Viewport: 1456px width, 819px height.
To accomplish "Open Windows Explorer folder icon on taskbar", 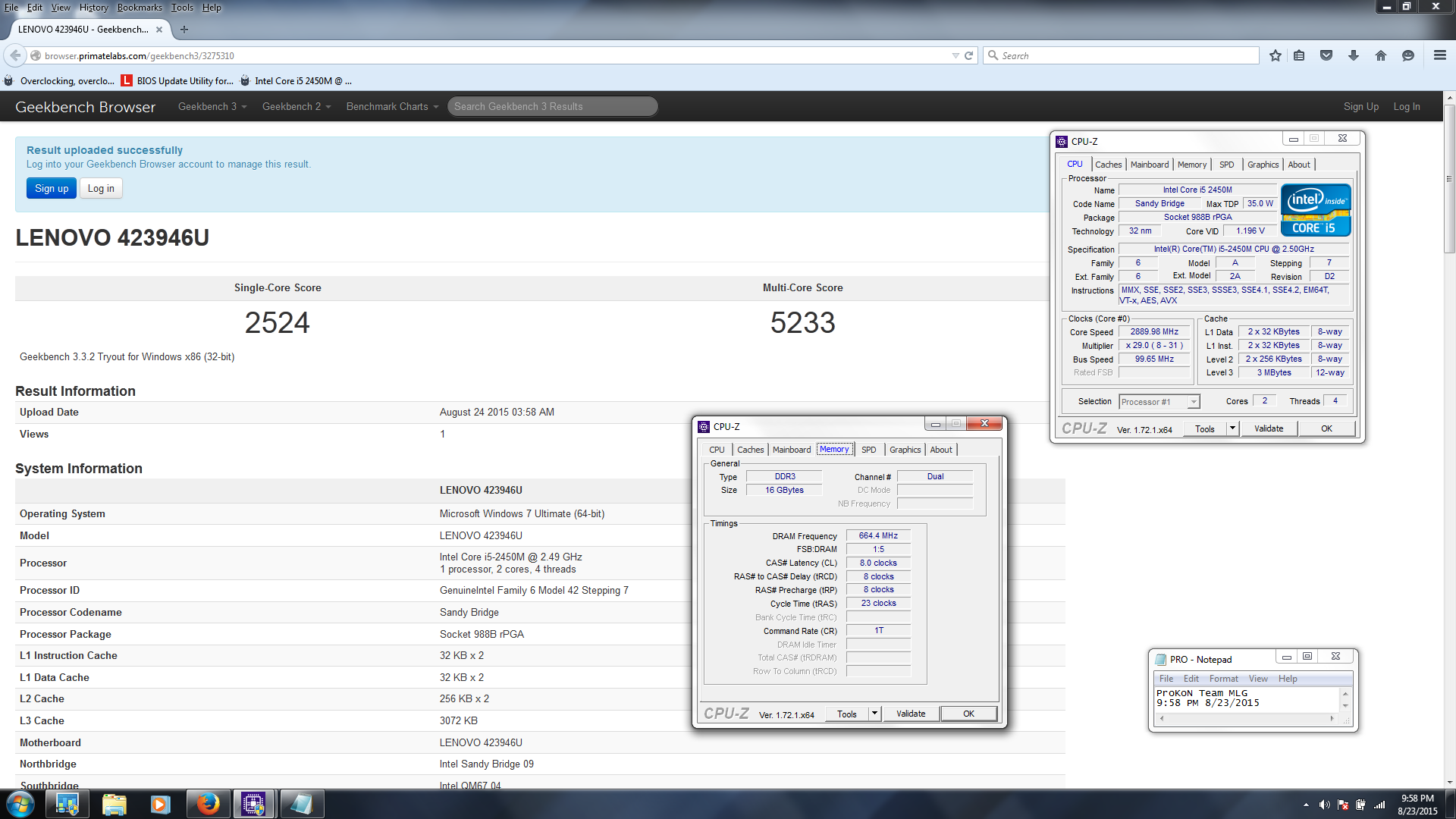I will coord(114,804).
